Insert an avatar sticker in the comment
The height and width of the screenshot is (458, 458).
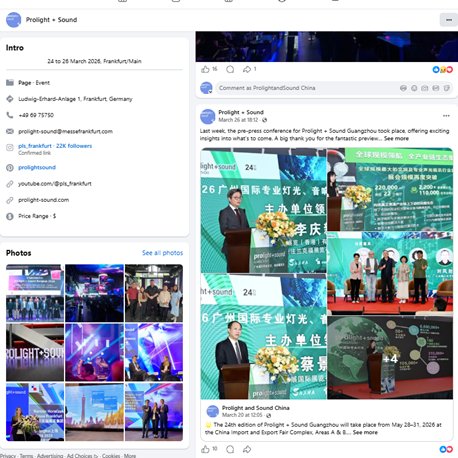click(x=403, y=88)
